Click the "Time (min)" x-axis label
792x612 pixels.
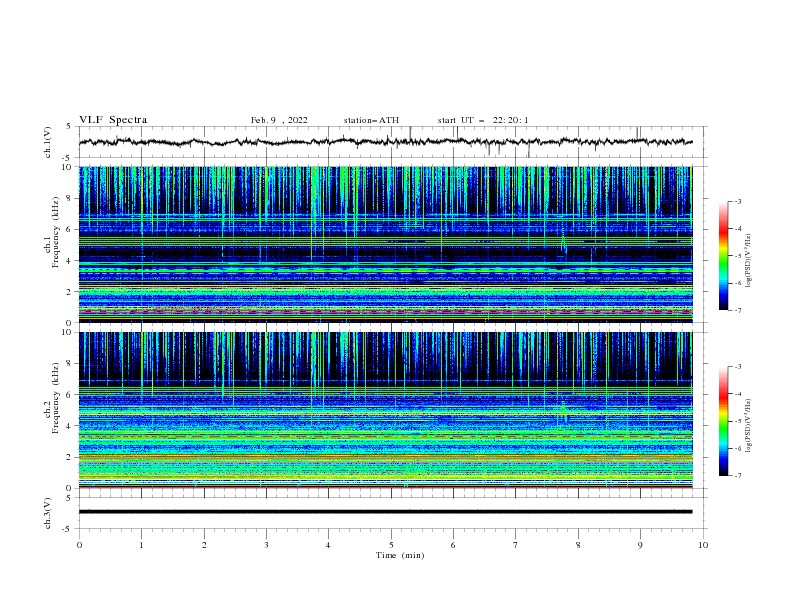coord(400,555)
